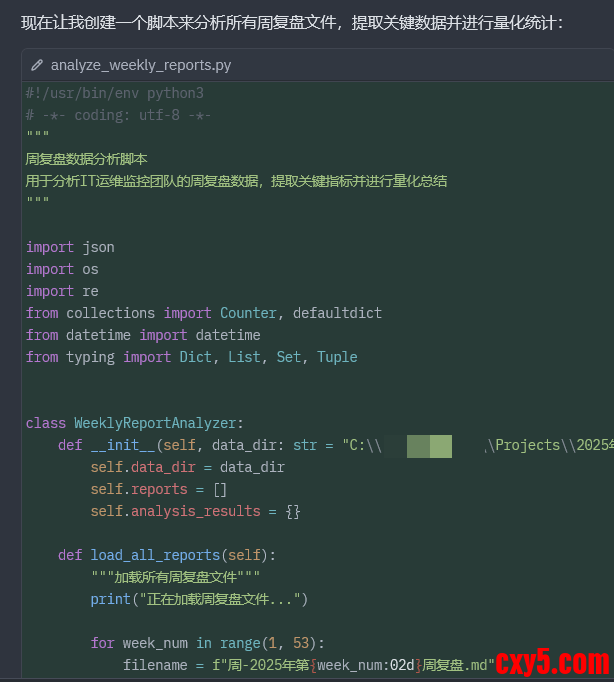This screenshot has height=682, width=614.
Task: Click the 'import os' line
Action: pos(62,269)
